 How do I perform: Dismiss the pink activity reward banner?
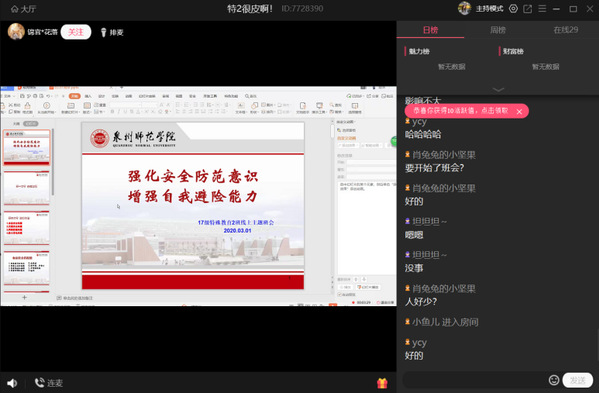[x=519, y=112]
